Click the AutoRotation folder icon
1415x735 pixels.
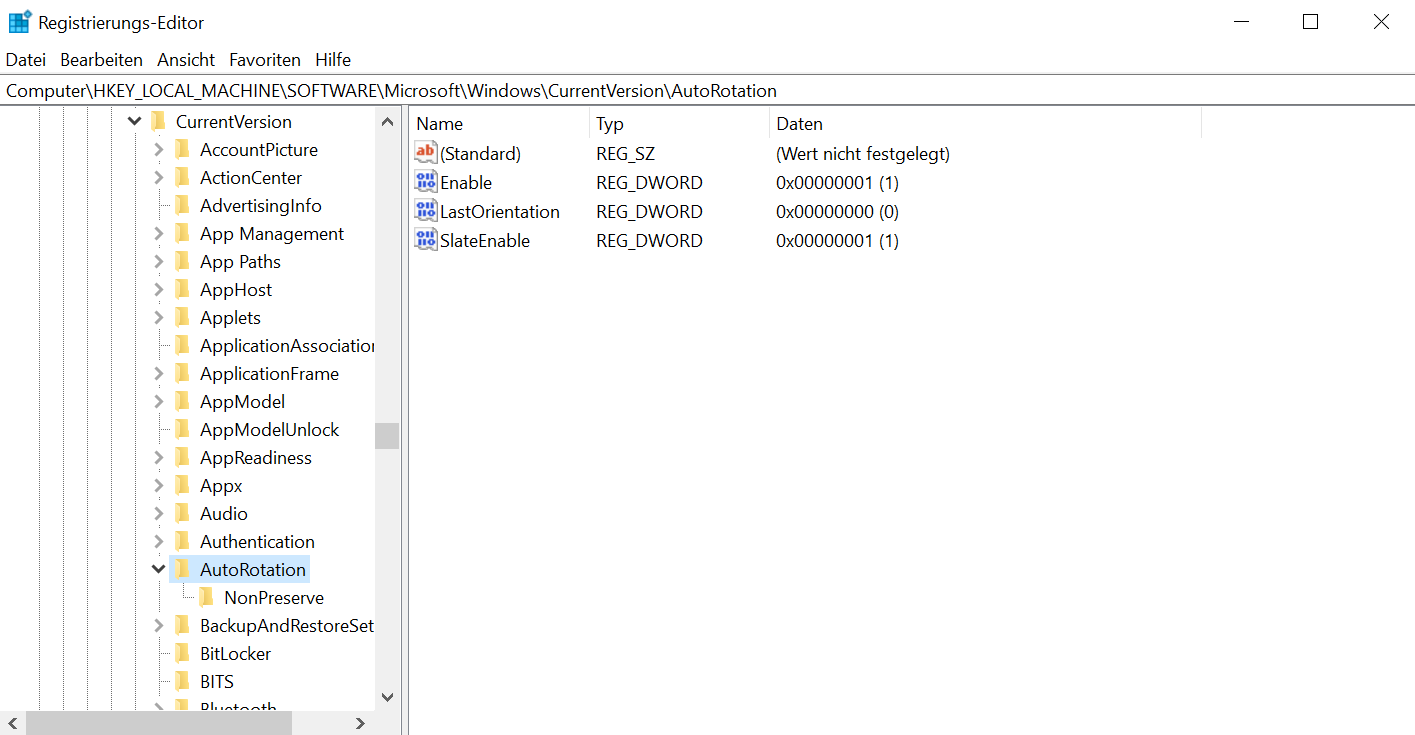coord(182,569)
